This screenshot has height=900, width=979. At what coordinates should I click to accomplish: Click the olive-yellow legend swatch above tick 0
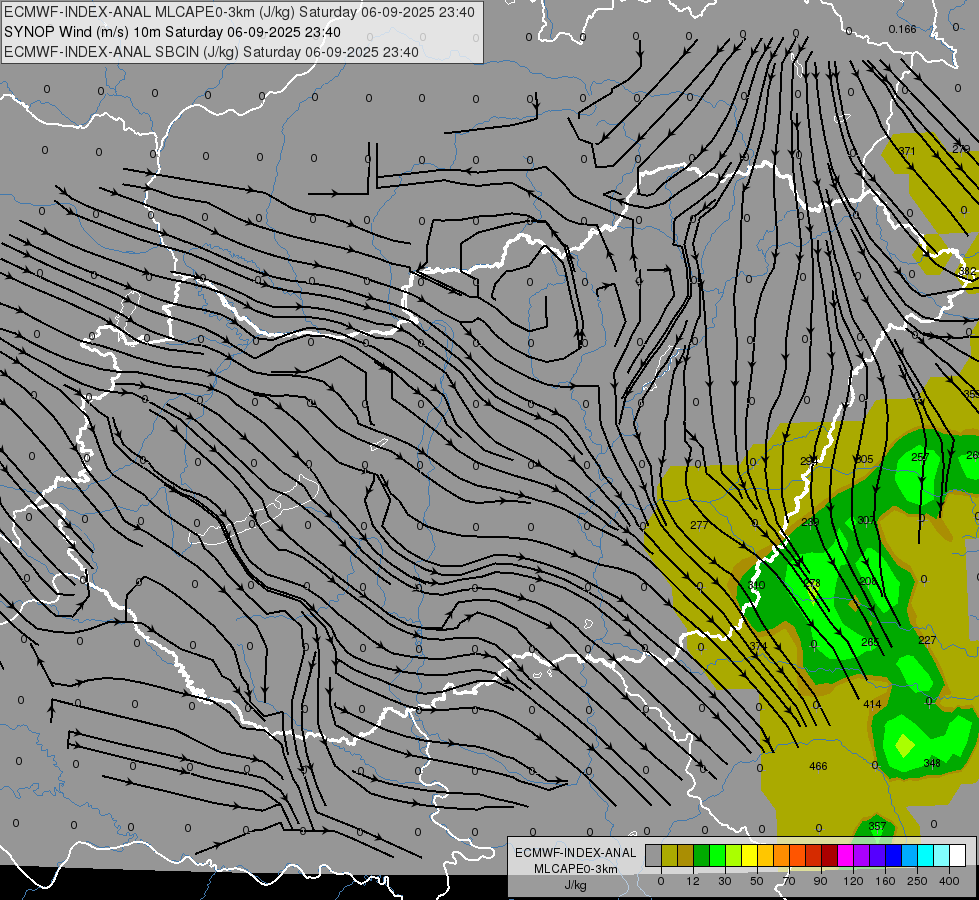tap(670, 855)
